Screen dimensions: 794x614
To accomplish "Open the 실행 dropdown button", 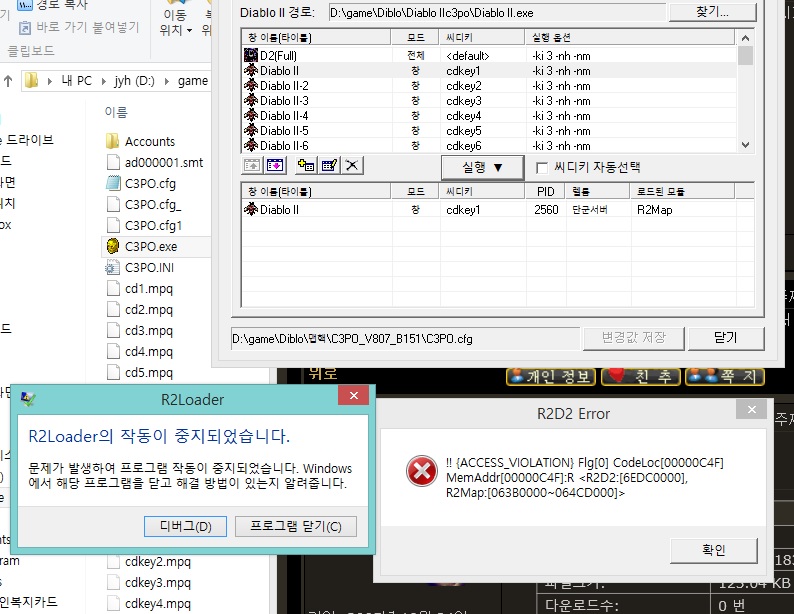I will (x=483, y=168).
